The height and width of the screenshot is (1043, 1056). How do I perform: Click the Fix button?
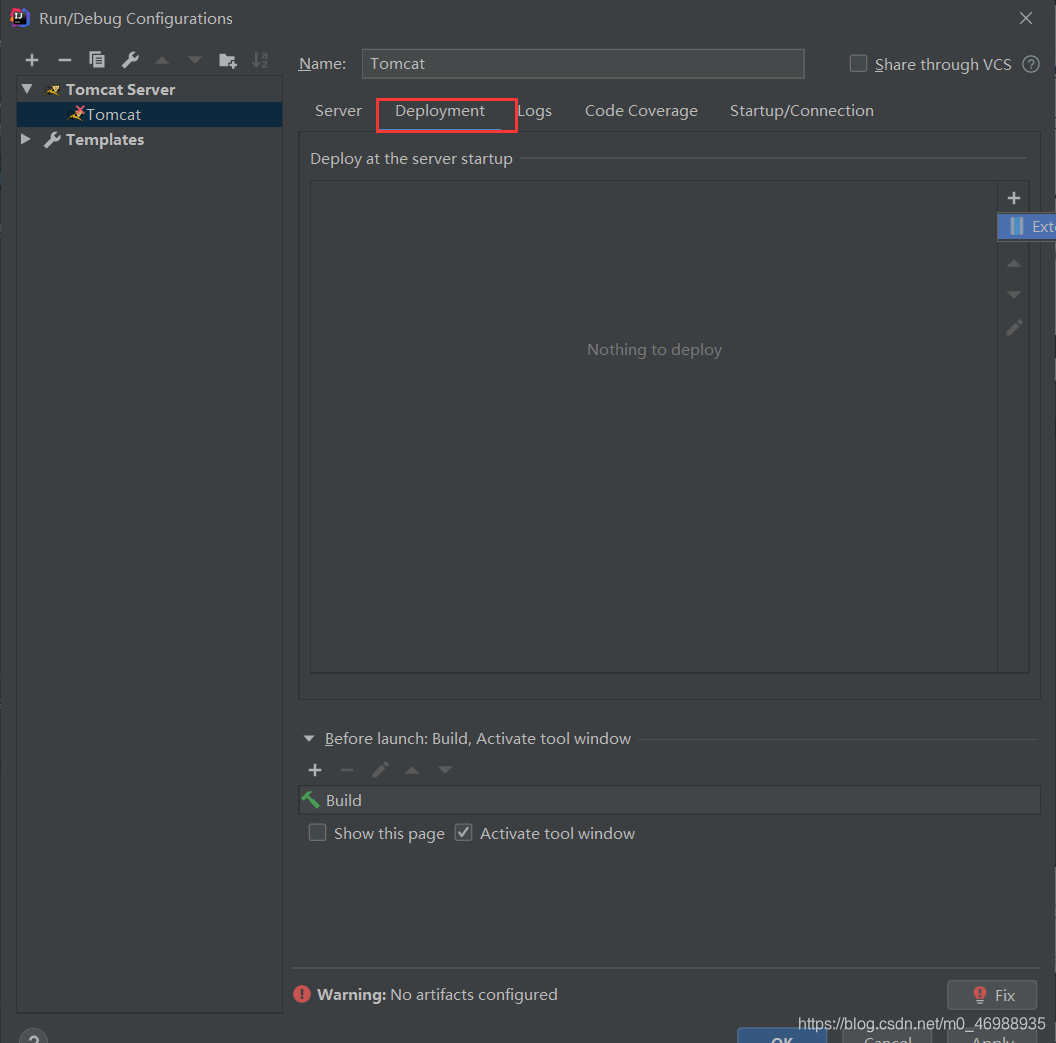click(x=992, y=995)
